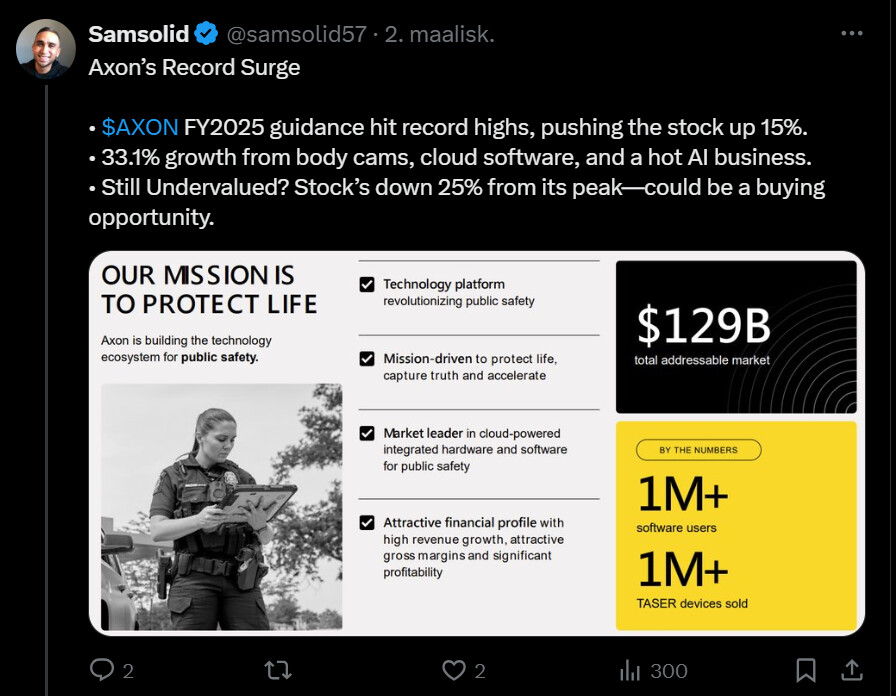This screenshot has width=896, height=696.
Task: Repost this tweet using retweet icon
Action: (277, 670)
